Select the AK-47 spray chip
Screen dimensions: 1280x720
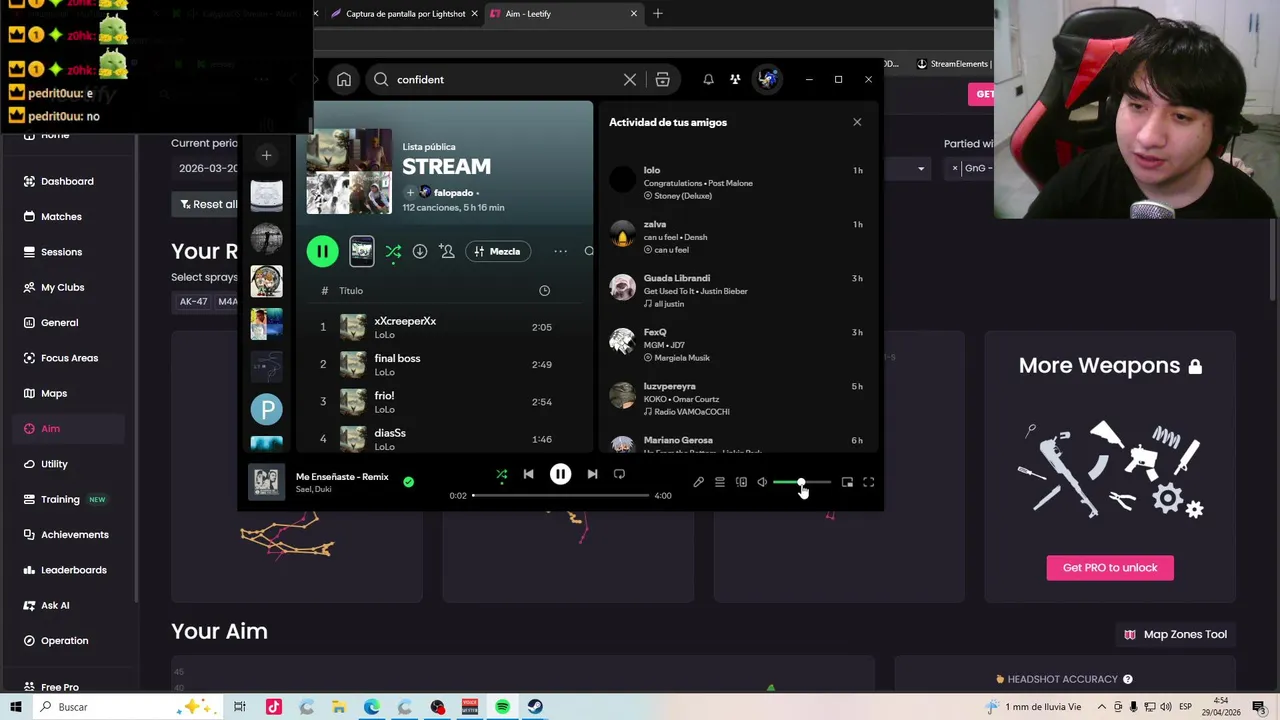pyautogui.click(x=193, y=301)
